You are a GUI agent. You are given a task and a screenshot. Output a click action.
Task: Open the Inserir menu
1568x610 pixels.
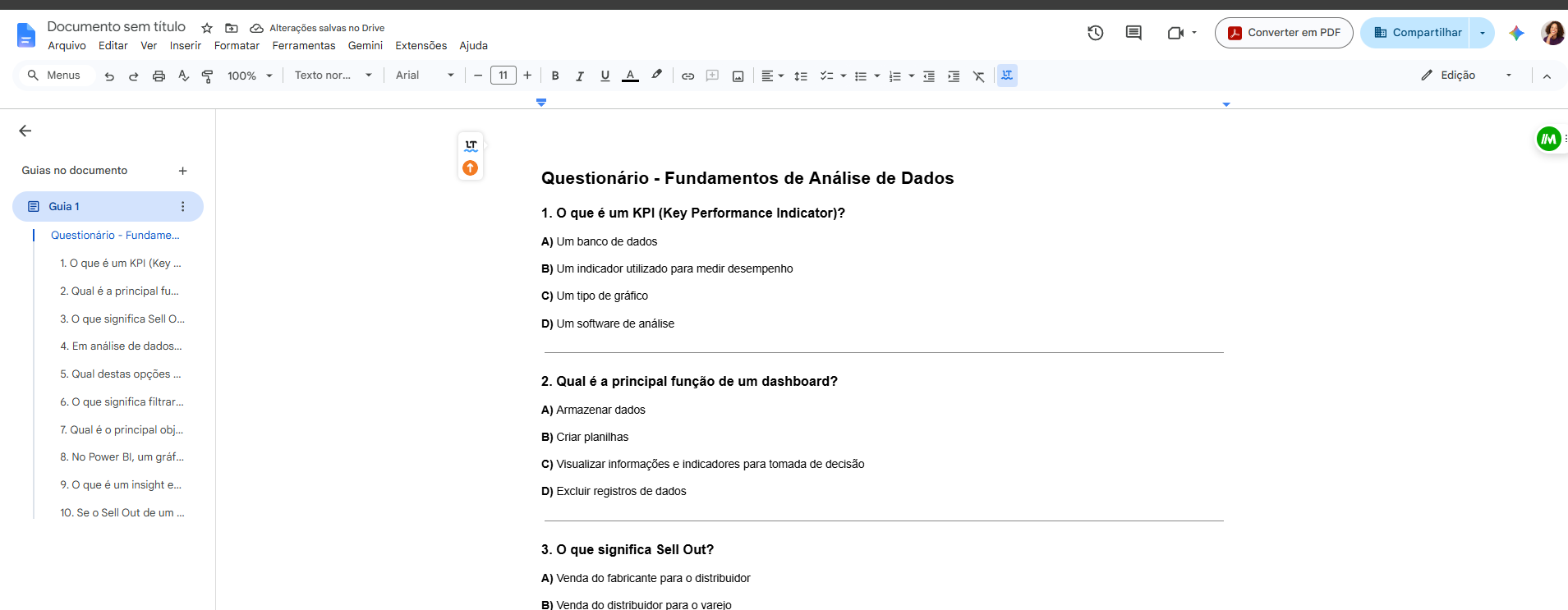(186, 46)
